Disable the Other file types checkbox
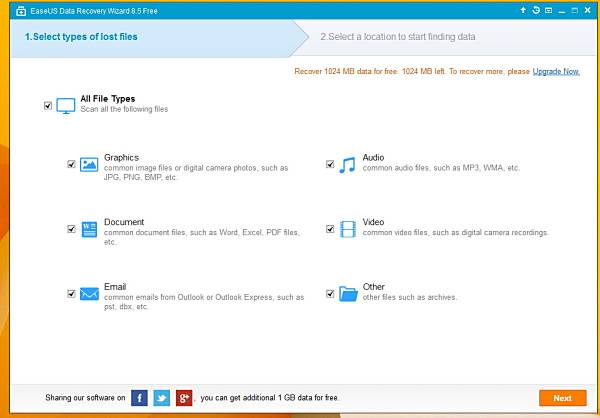The image size is (600, 418). [330, 294]
